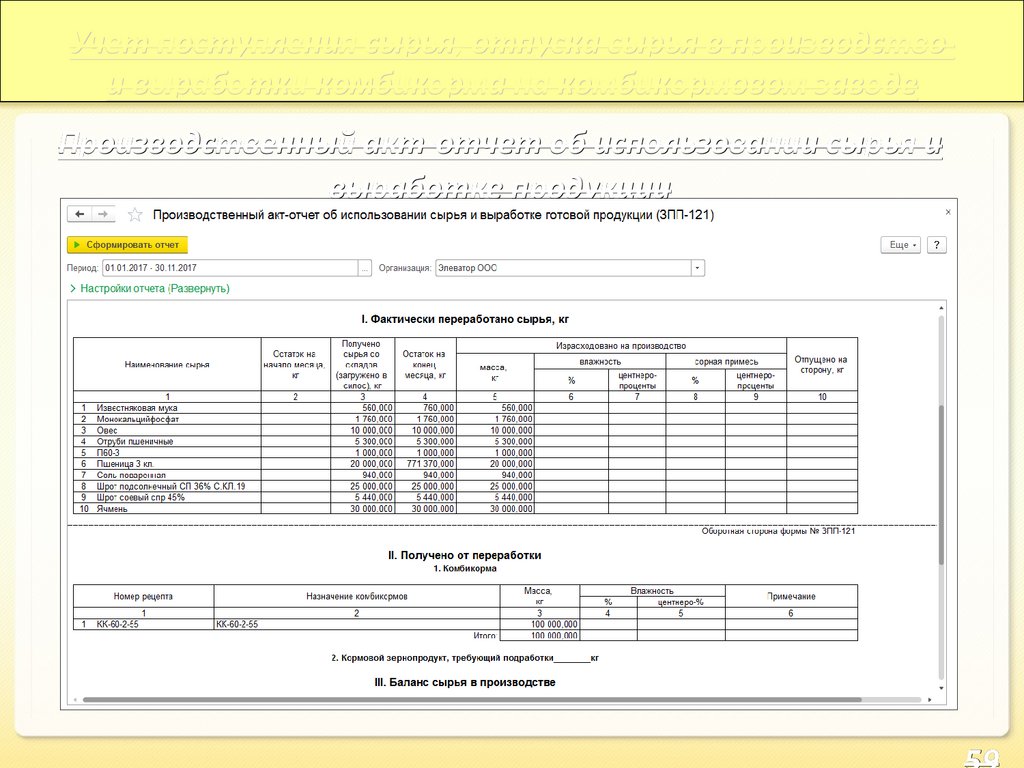Expand Настройки отчета settings section

coord(150,289)
